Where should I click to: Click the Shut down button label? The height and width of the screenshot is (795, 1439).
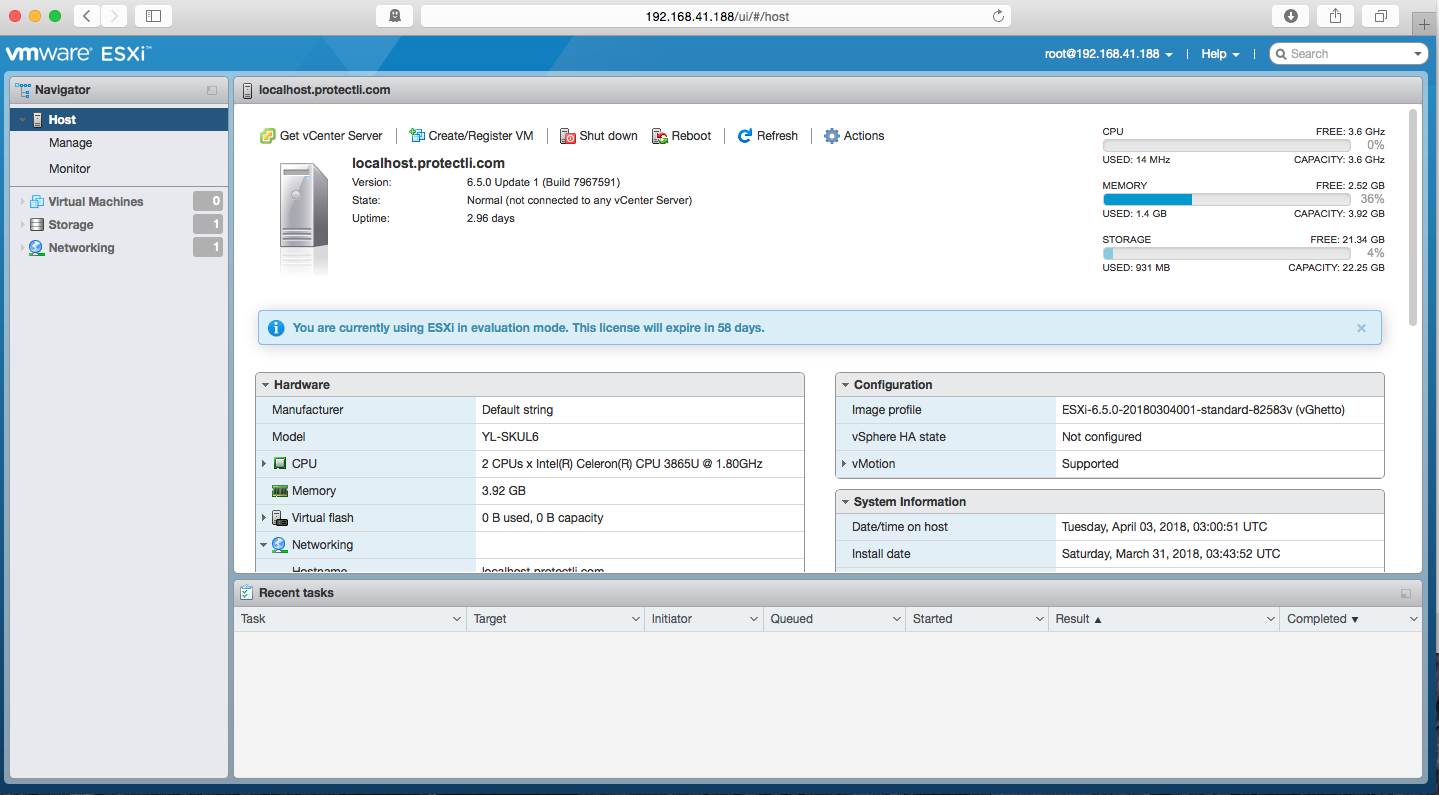[608, 136]
